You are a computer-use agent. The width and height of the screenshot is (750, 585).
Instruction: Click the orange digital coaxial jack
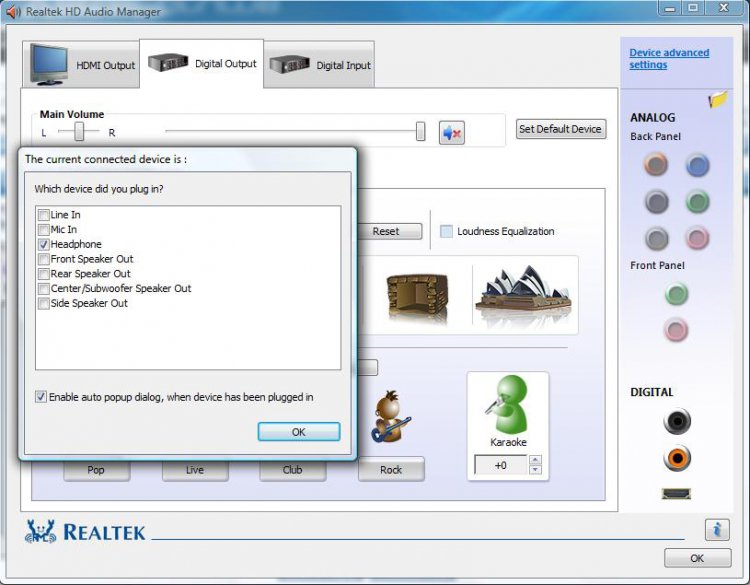[677, 458]
